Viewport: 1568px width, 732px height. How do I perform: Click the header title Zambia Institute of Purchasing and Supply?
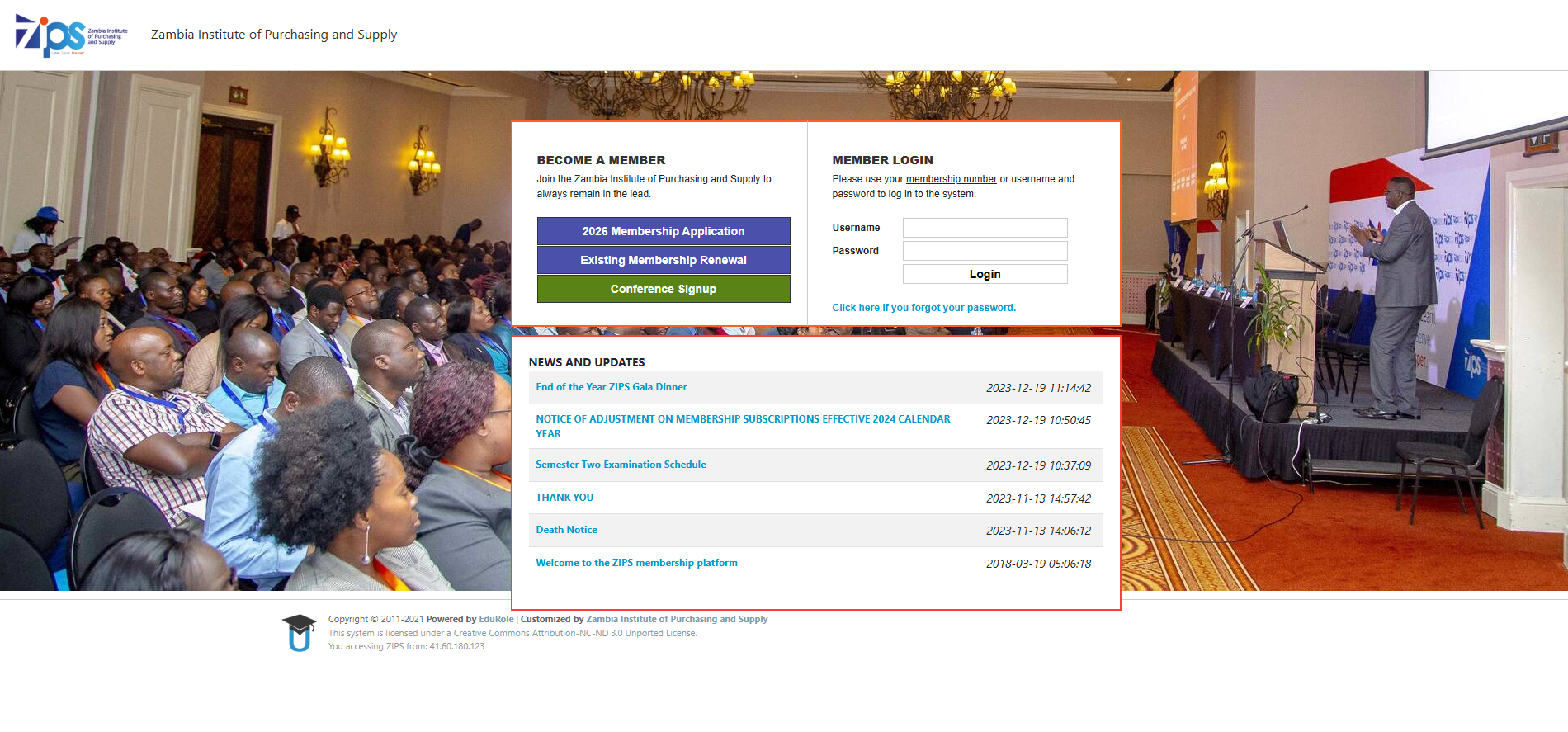274,35
